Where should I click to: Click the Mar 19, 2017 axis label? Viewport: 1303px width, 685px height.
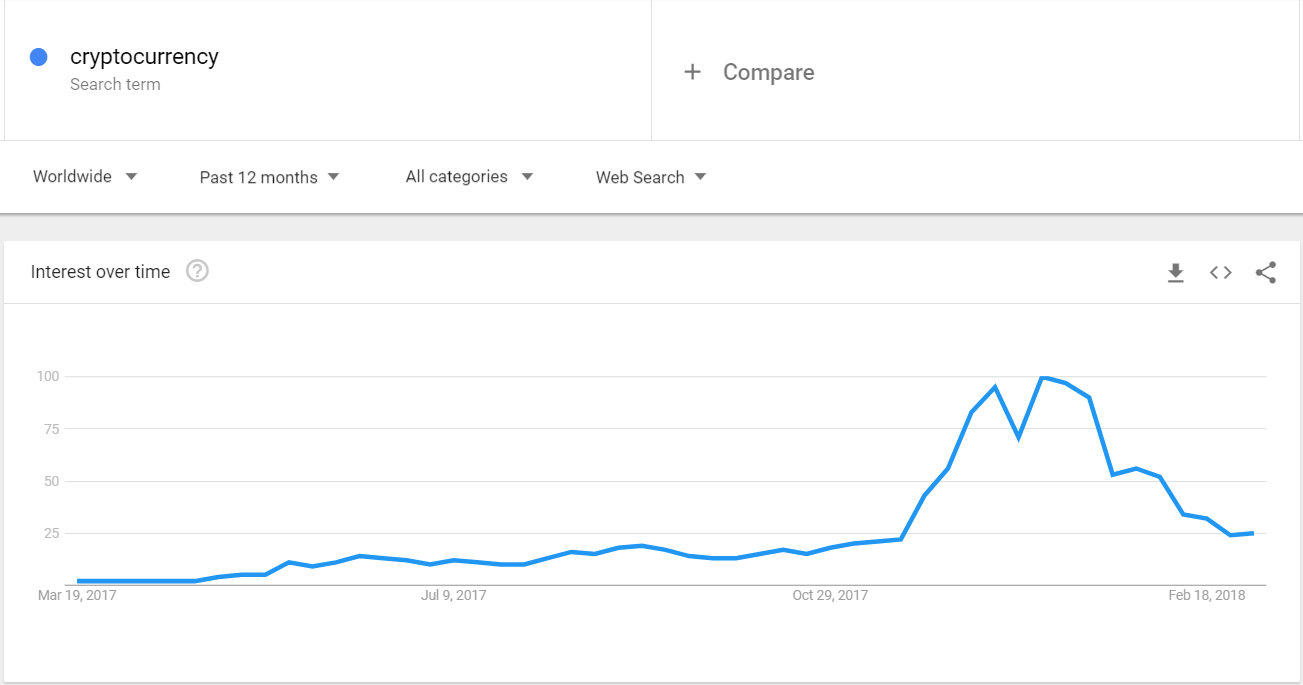point(79,595)
